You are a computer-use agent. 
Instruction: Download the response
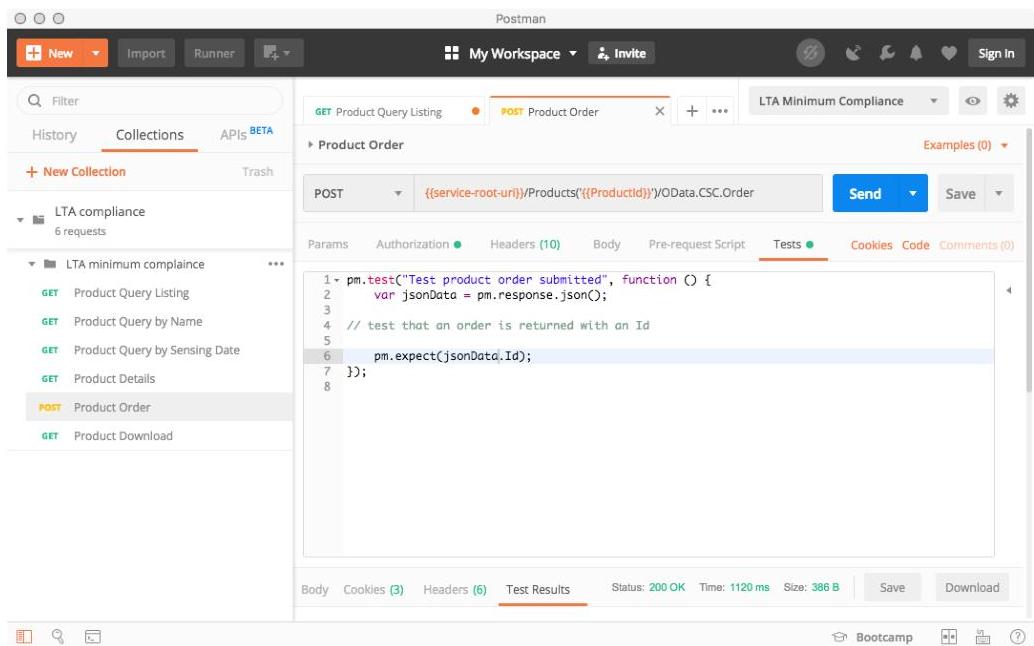click(972, 587)
